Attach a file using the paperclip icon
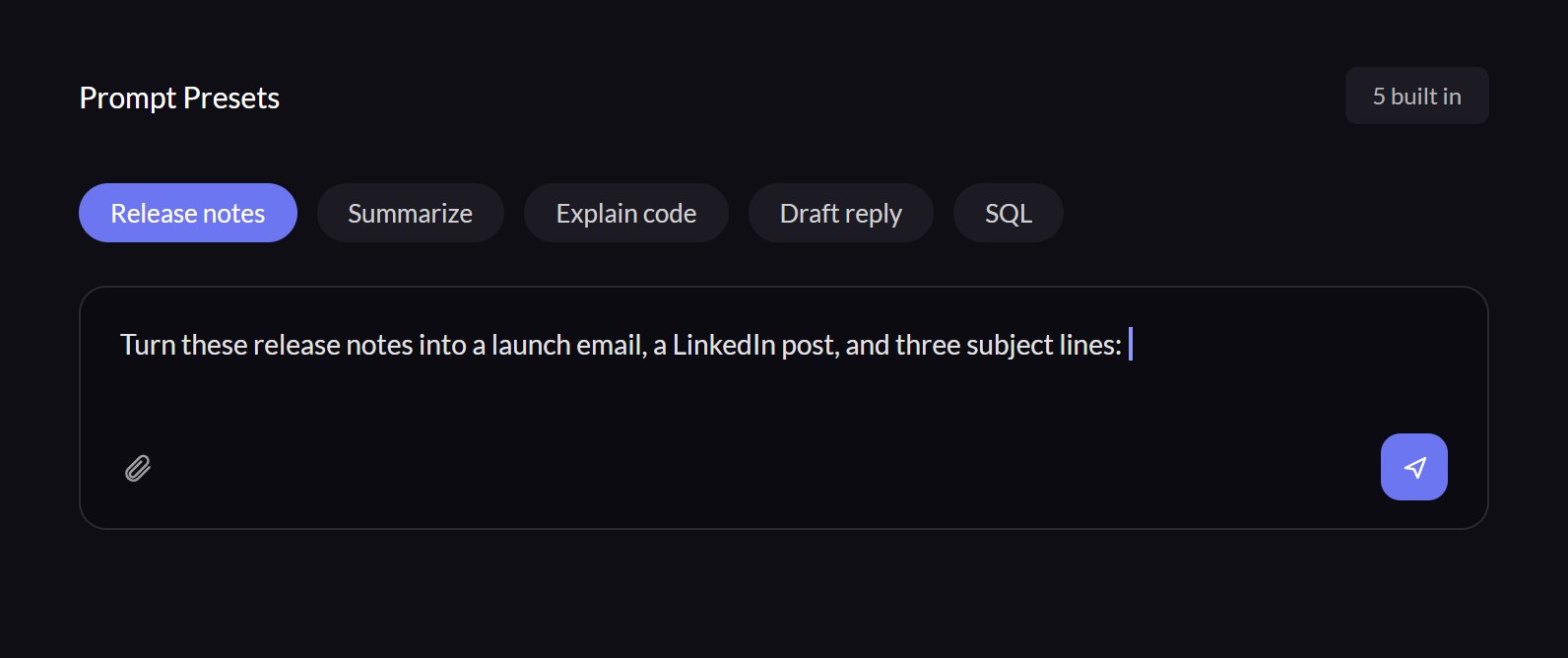This screenshot has height=658, width=1568. 138,468
